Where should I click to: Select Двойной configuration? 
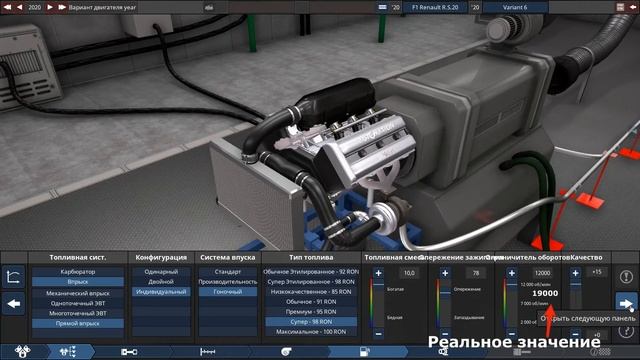pyautogui.click(x=161, y=282)
